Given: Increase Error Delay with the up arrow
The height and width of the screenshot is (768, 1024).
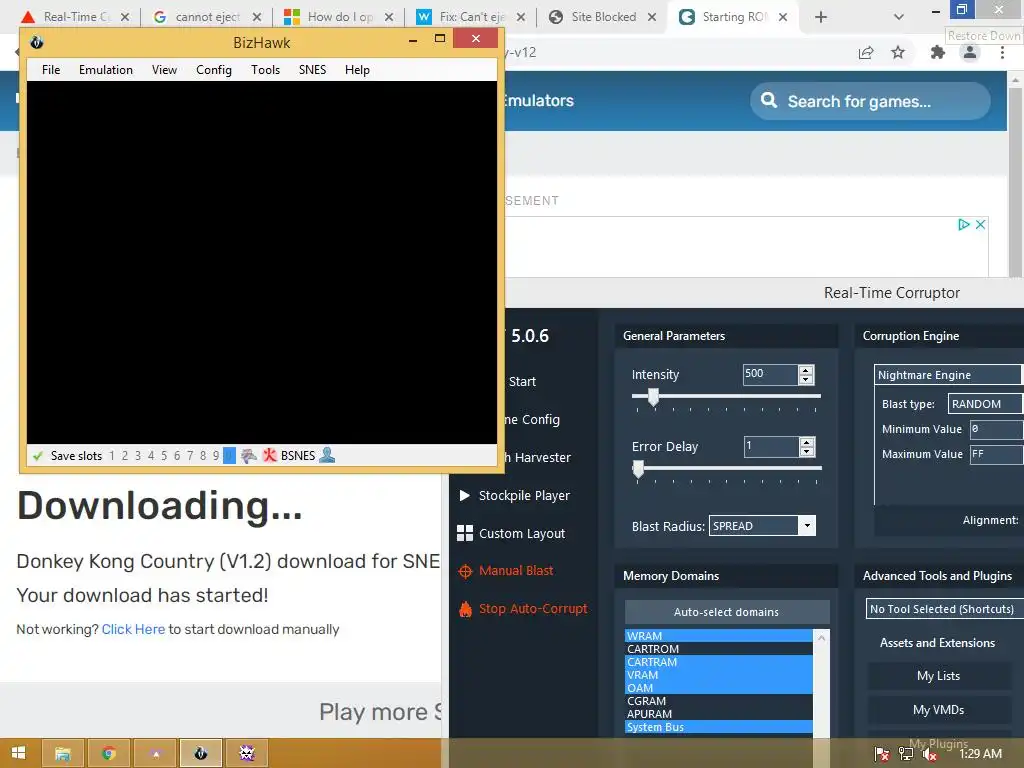Looking at the screenshot, I should click(807, 442).
